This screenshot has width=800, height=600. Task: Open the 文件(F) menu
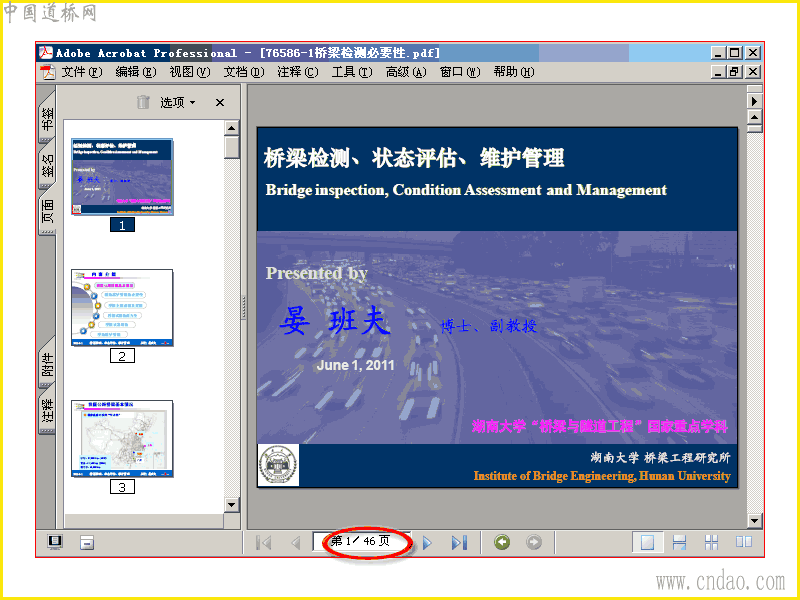pos(82,72)
